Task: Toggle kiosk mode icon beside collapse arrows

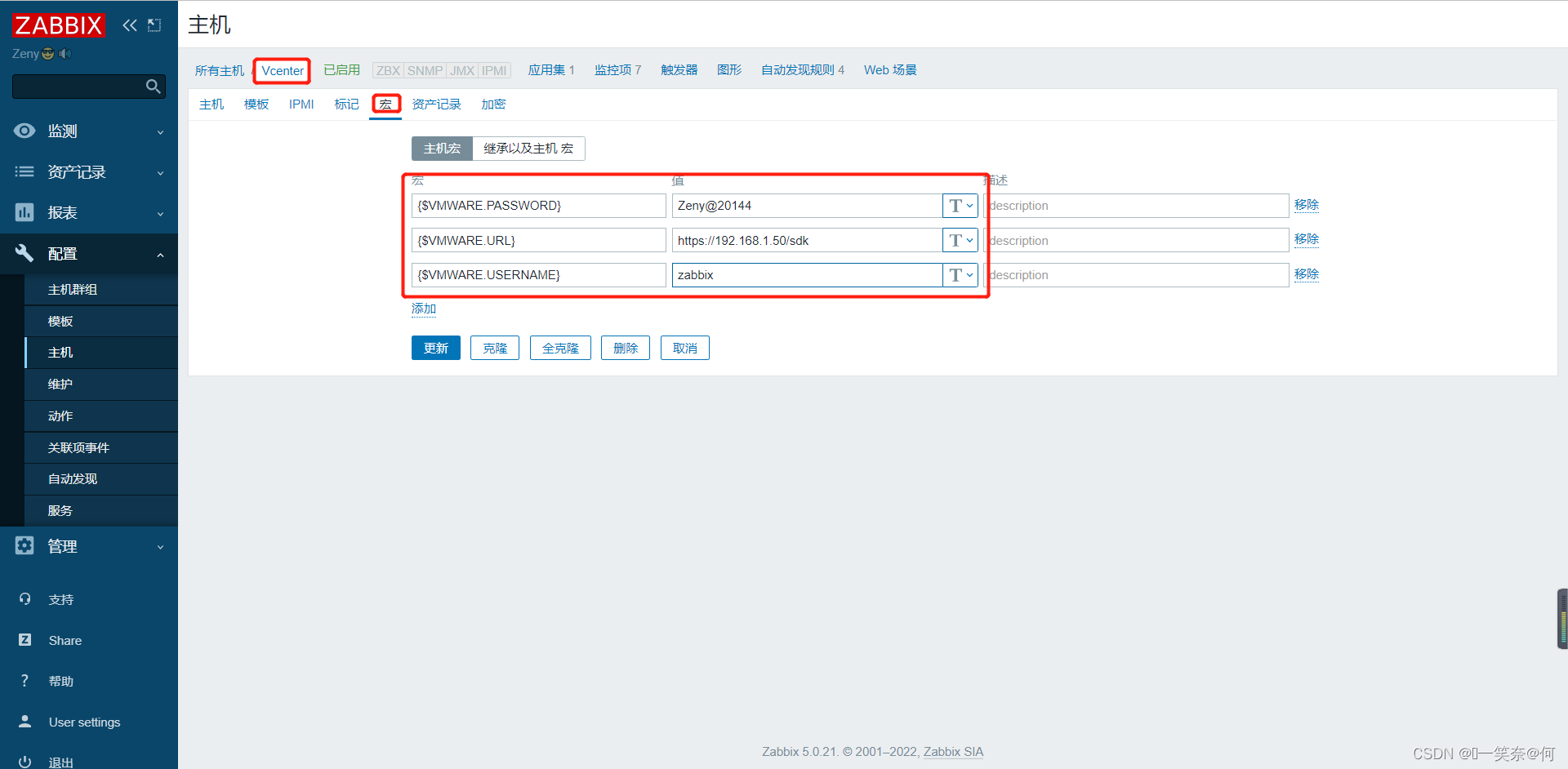Action: pyautogui.click(x=154, y=25)
